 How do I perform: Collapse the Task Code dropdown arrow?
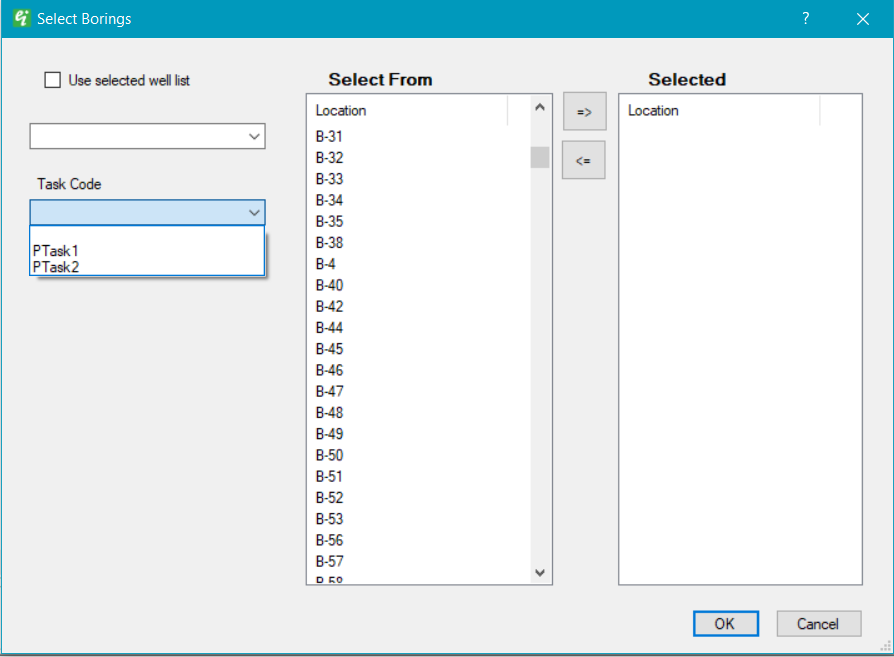pyautogui.click(x=254, y=212)
